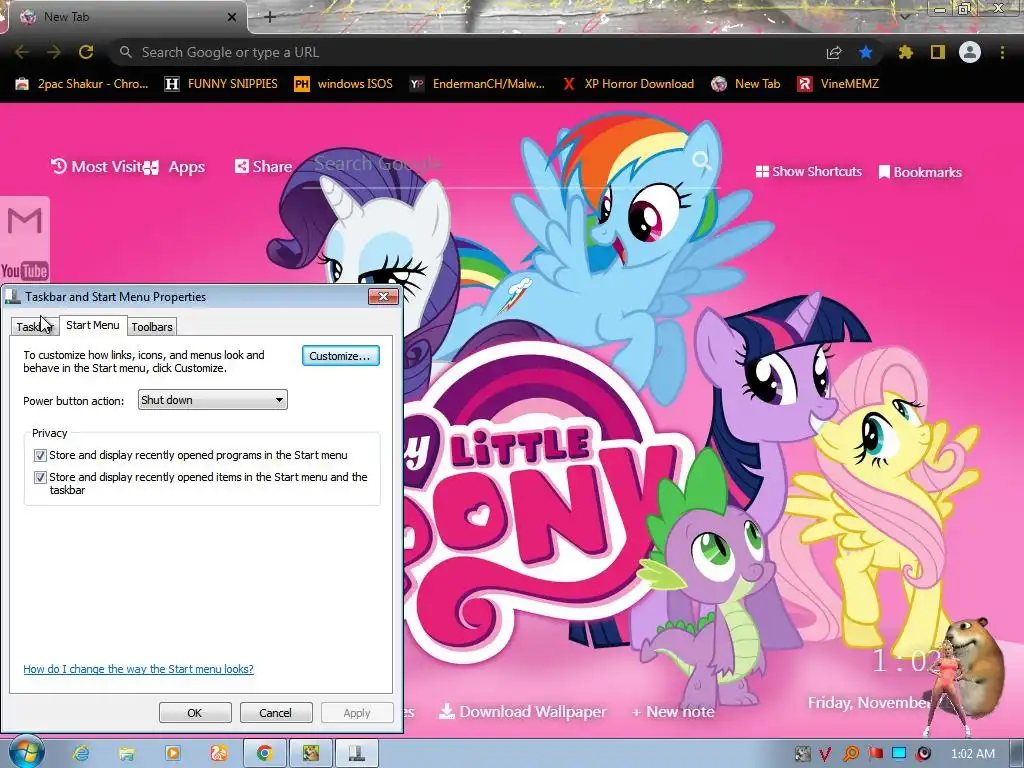The image size is (1024, 768).
Task: Launch Internet Explorer from the taskbar
Action: click(x=81, y=753)
